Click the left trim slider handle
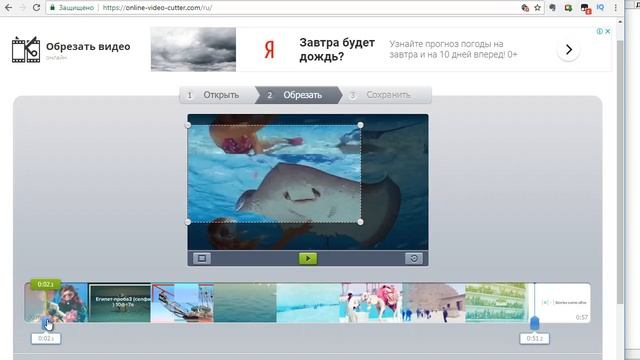 click(x=46, y=324)
